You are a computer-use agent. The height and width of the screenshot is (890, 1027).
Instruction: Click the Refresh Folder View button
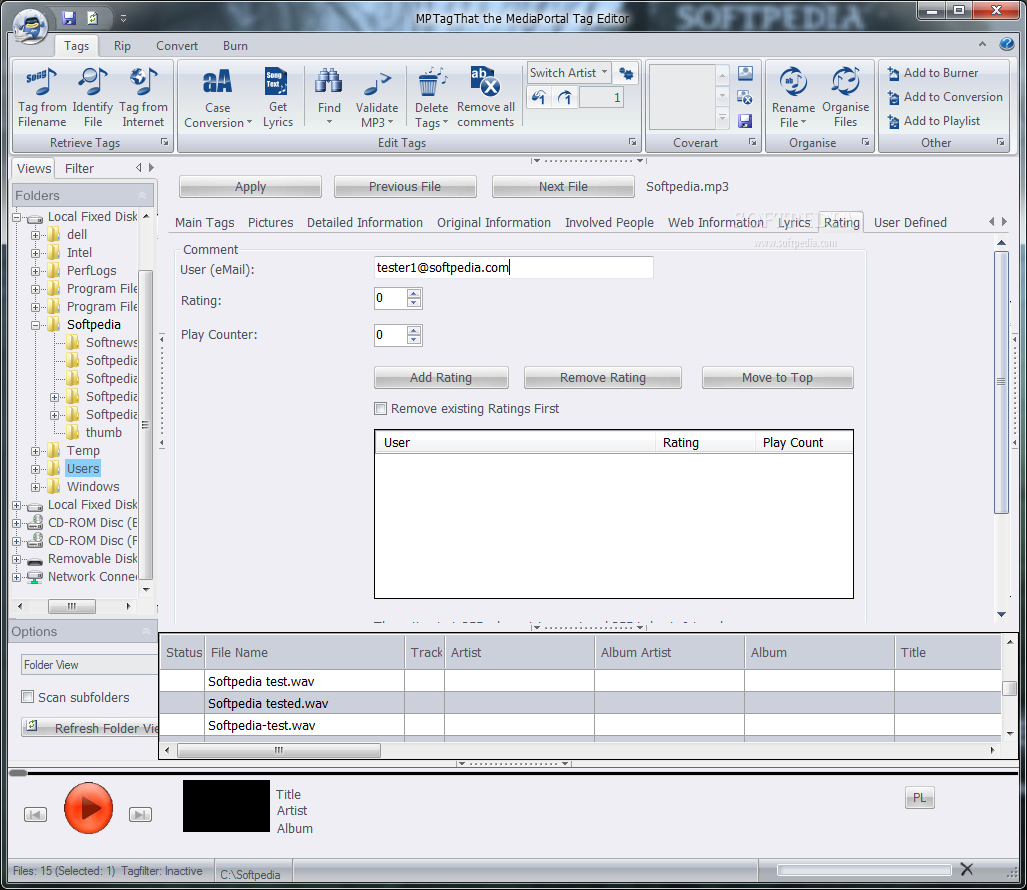(x=90, y=728)
